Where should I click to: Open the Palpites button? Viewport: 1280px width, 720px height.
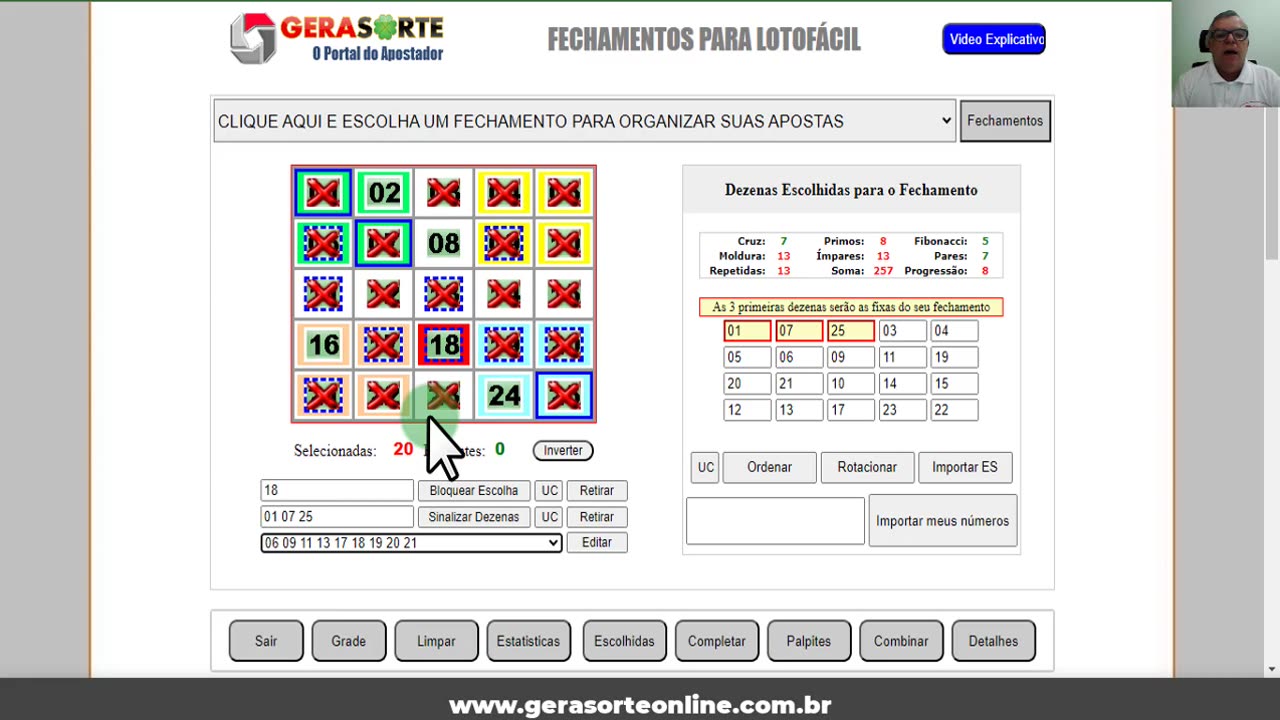tap(808, 641)
